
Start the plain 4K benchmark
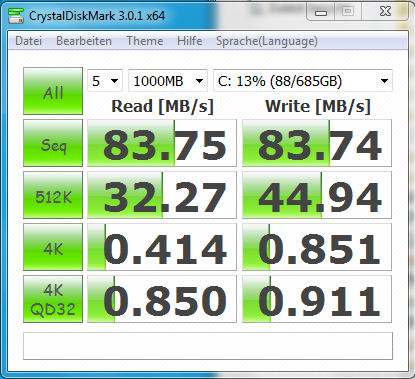[53, 247]
